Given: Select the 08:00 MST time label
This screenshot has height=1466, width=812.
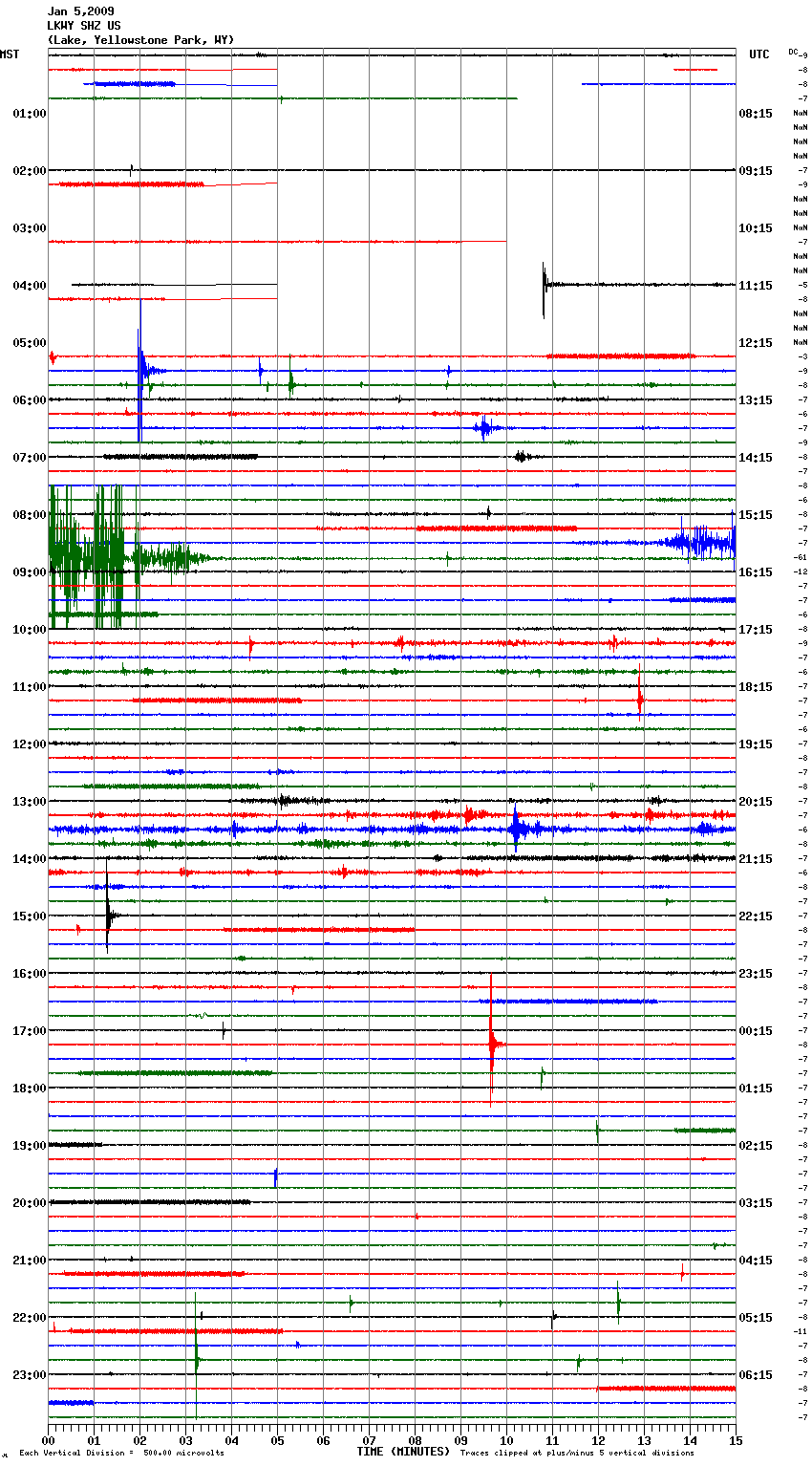Looking at the screenshot, I should pos(30,515).
